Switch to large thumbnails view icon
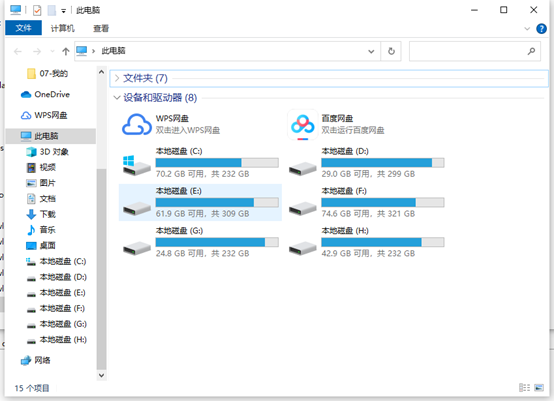This screenshot has height=401, width=554. 539,388
